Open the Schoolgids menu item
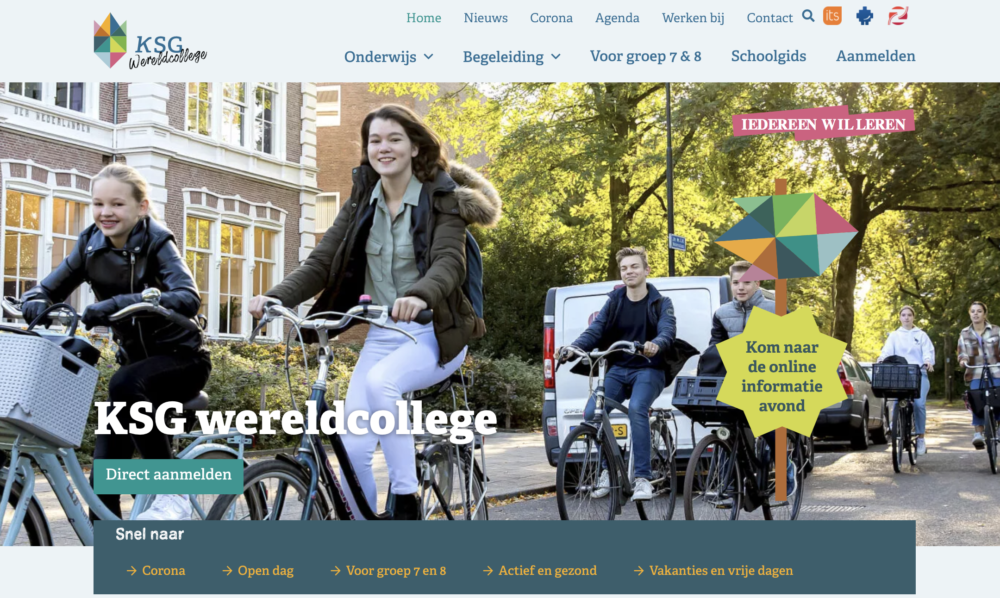 click(768, 56)
